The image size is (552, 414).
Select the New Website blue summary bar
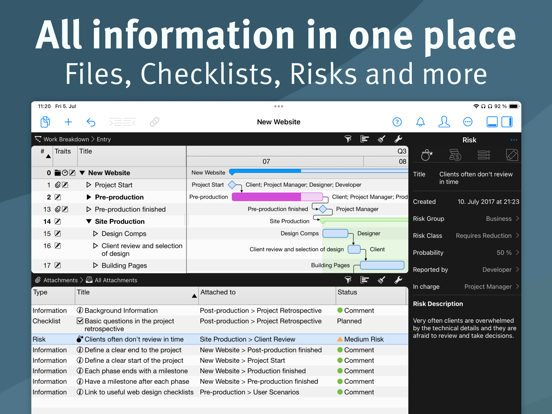click(x=319, y=171)
